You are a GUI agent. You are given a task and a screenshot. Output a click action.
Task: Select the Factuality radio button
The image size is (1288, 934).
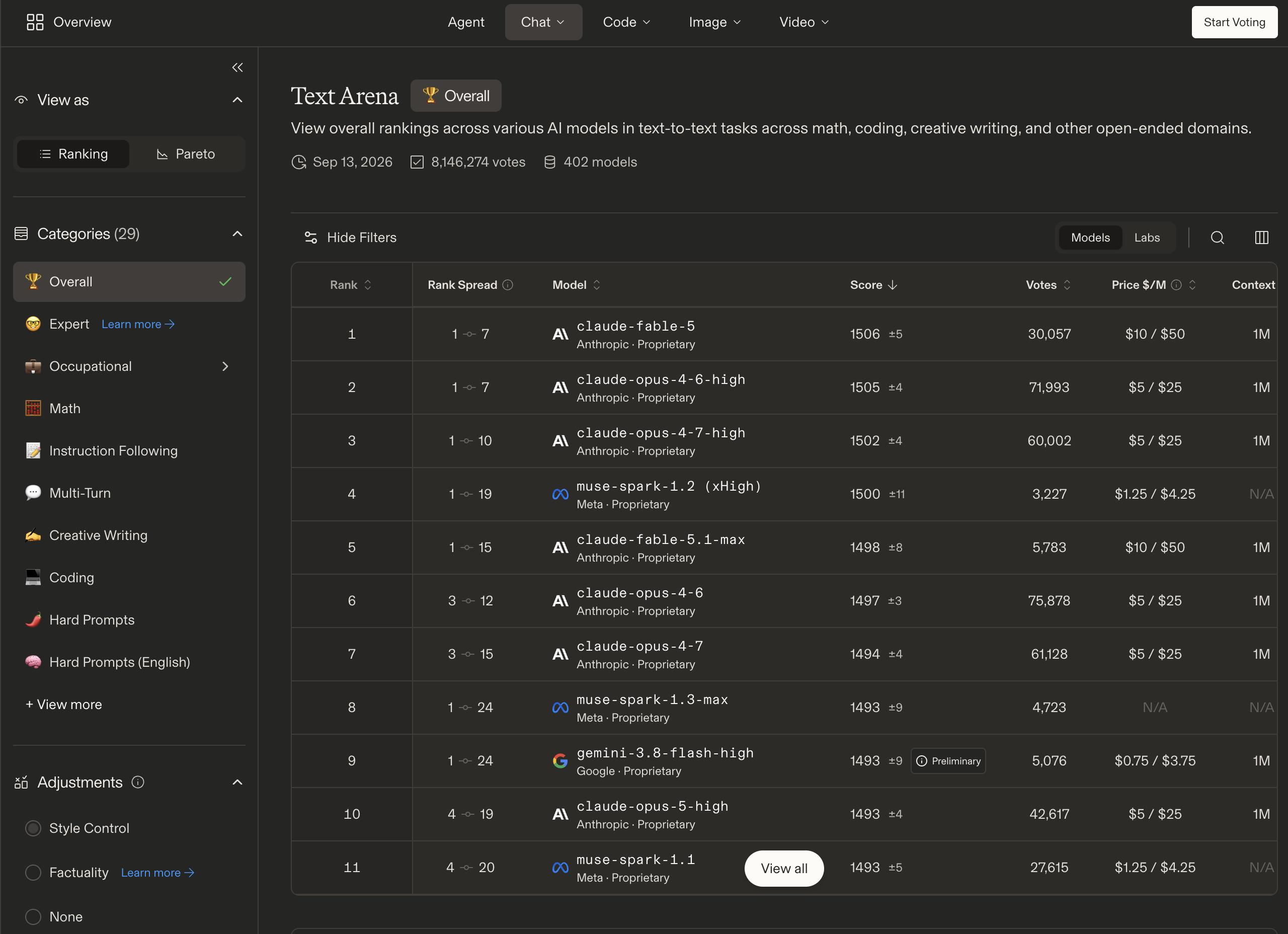[x=33, y=872]
